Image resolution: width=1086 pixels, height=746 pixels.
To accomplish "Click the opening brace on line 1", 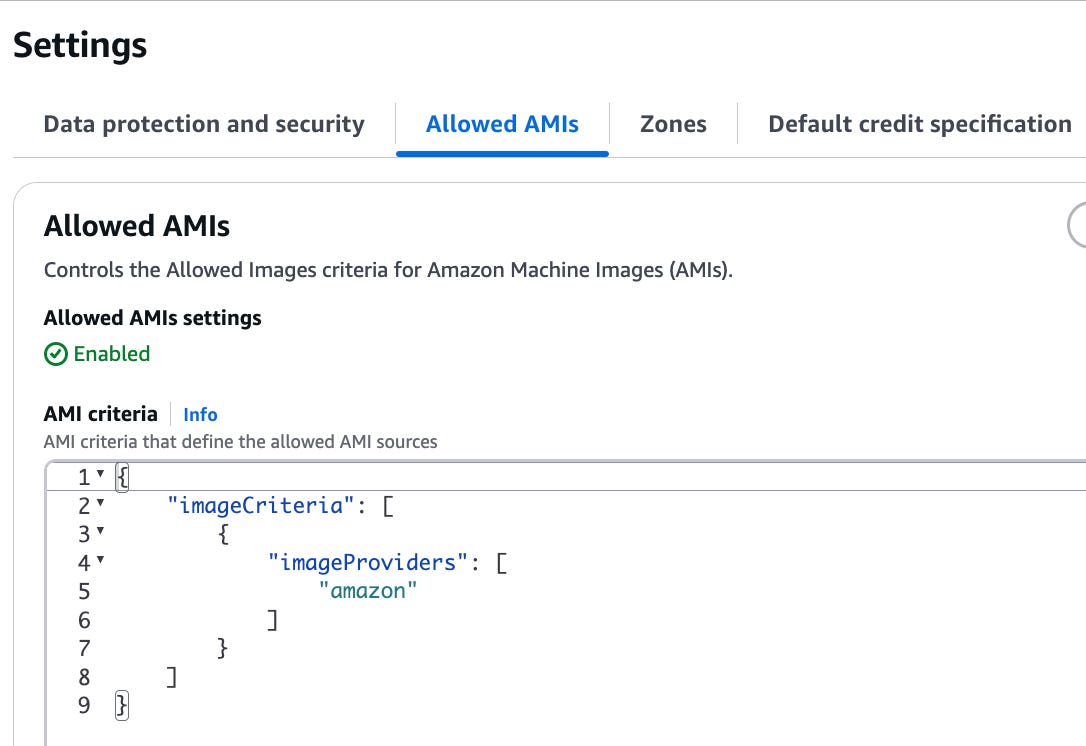I will coord(122,477).
